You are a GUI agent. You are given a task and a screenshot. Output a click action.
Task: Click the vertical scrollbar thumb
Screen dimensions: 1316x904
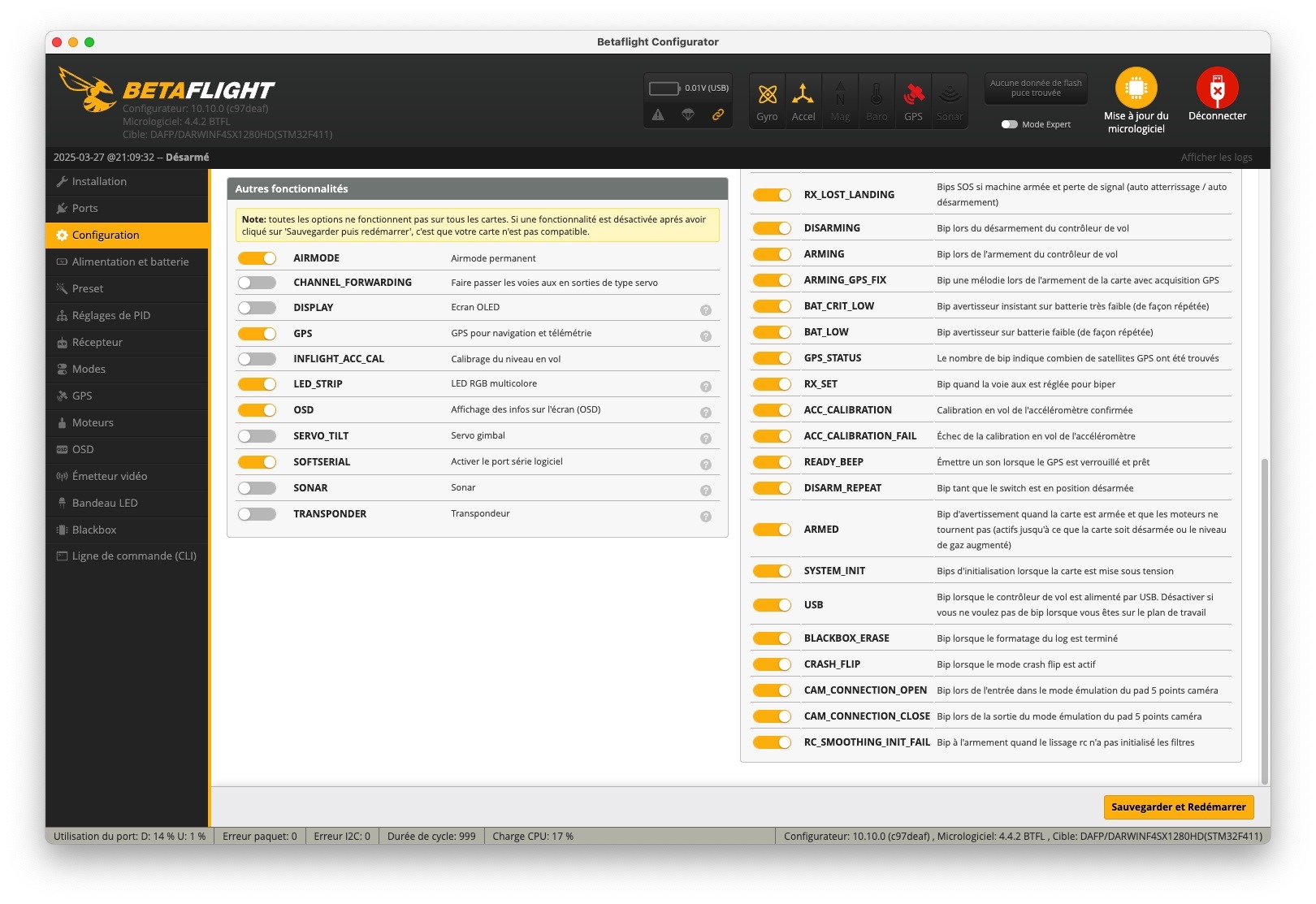(x=1264, y=621)
